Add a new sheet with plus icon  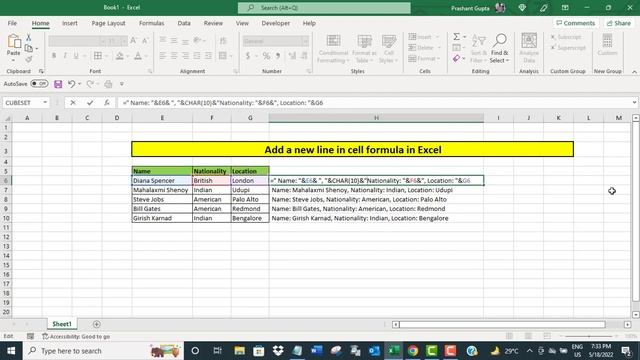pos(97,324)
